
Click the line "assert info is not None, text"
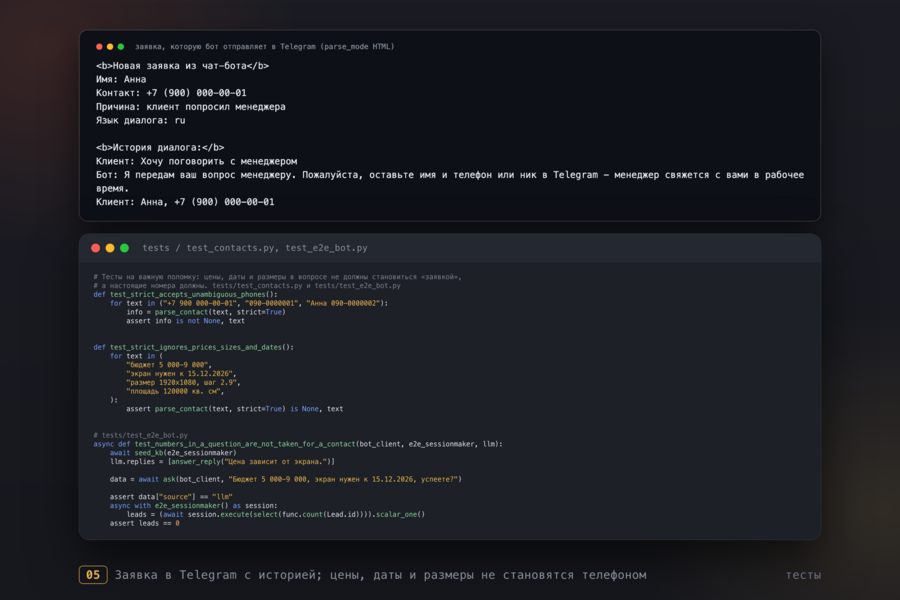[x=185, y=321]
